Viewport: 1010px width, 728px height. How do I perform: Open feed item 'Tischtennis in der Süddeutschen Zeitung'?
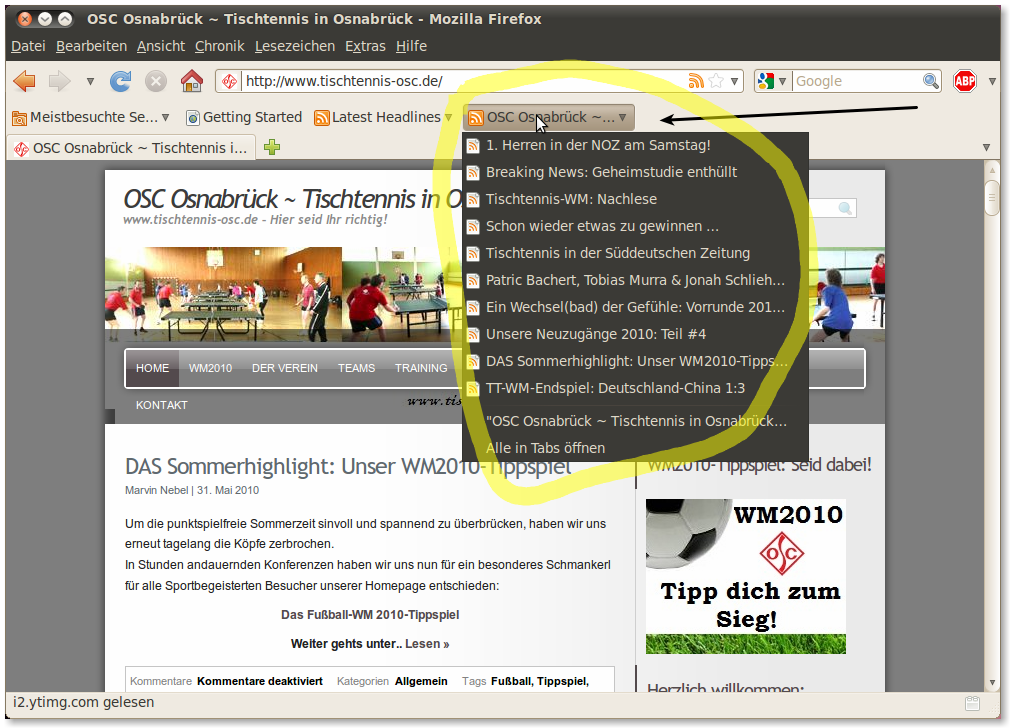635,254
